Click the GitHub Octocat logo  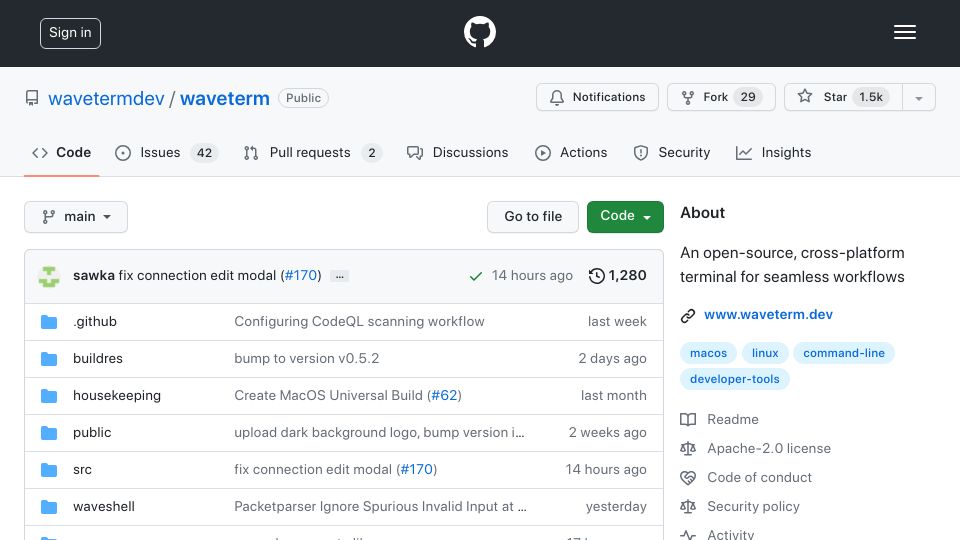pyautogui.click(x=479, y=32)
